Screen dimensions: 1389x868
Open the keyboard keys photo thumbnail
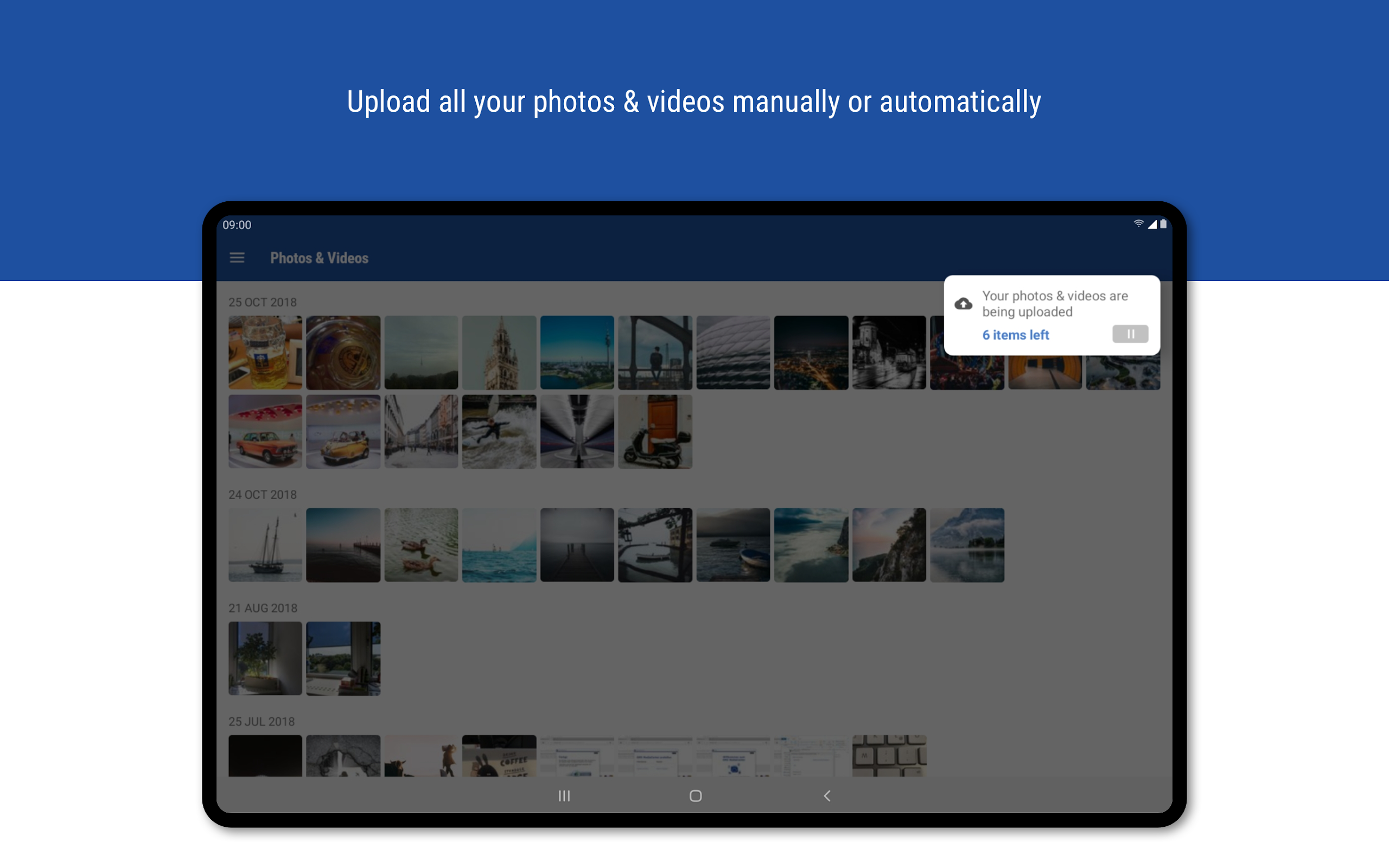889,756
